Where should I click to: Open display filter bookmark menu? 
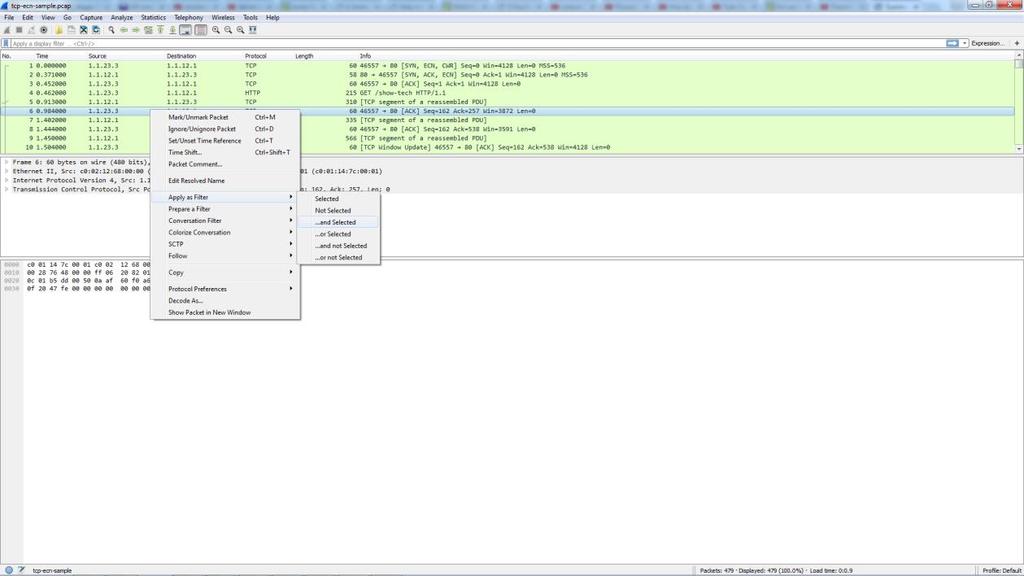click(6, 43)
